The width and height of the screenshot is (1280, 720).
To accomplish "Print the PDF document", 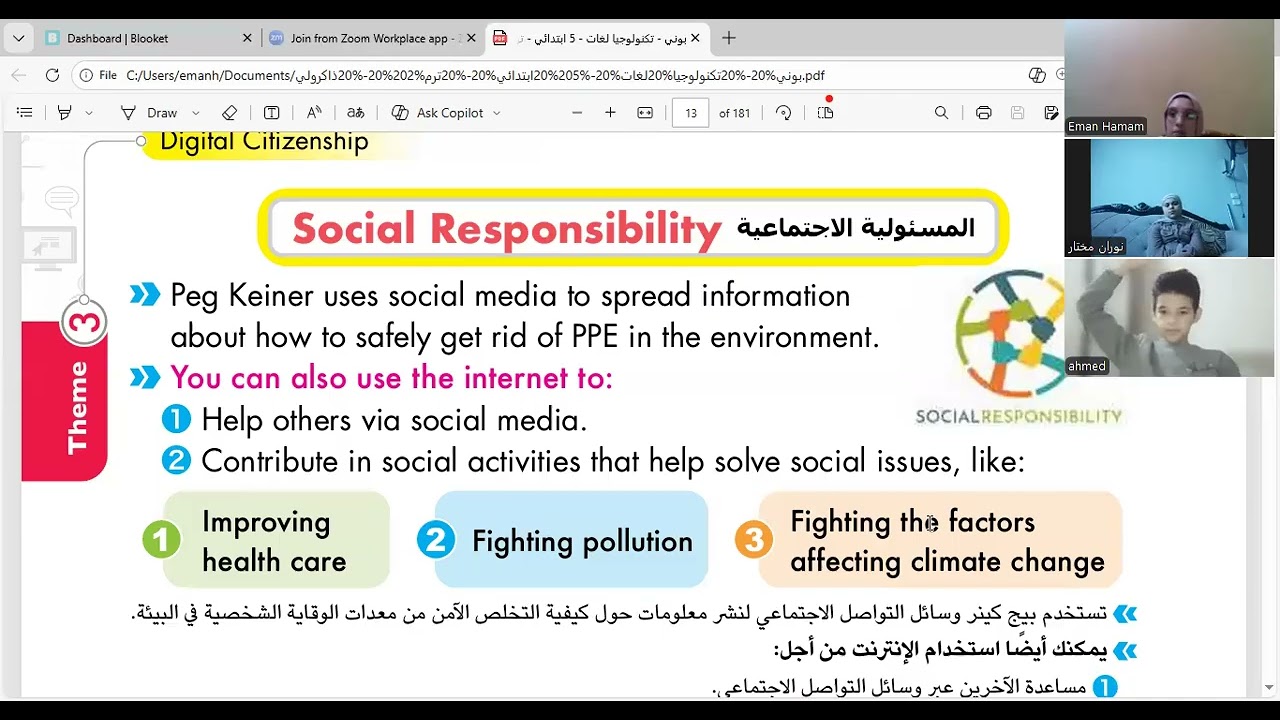I will coord(983,113).
